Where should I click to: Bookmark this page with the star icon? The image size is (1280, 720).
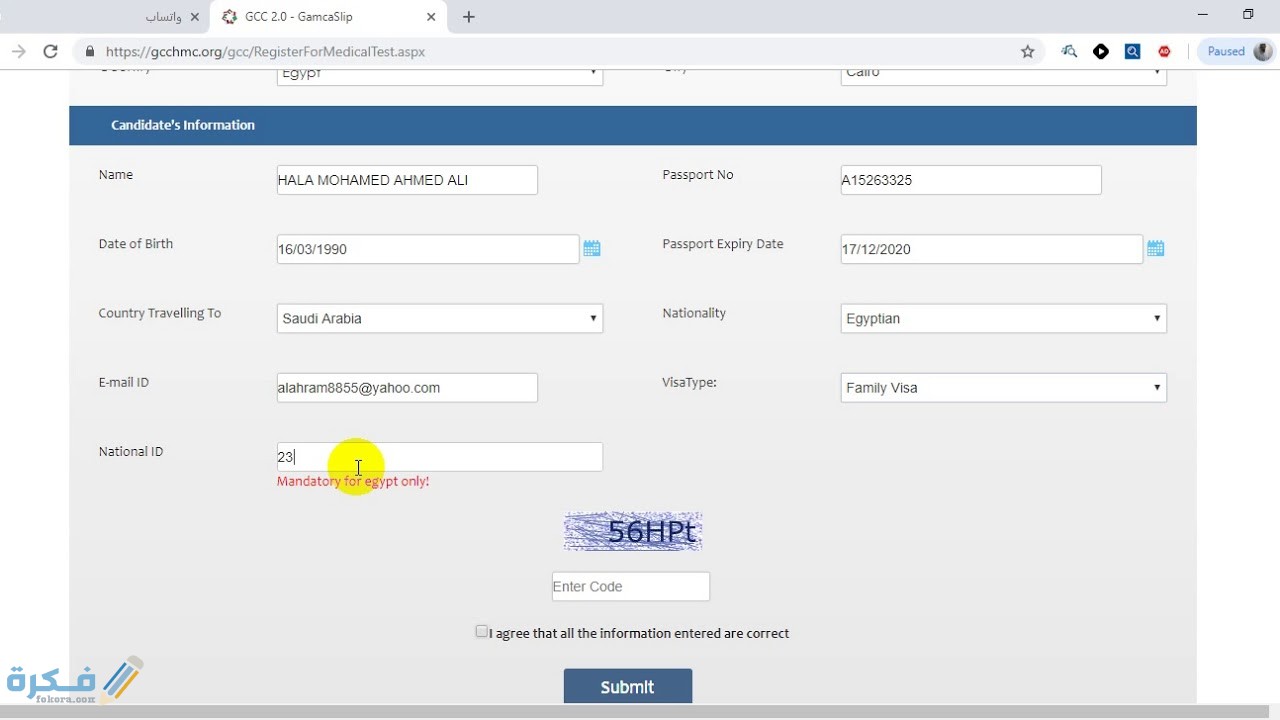pos(1027,52)
